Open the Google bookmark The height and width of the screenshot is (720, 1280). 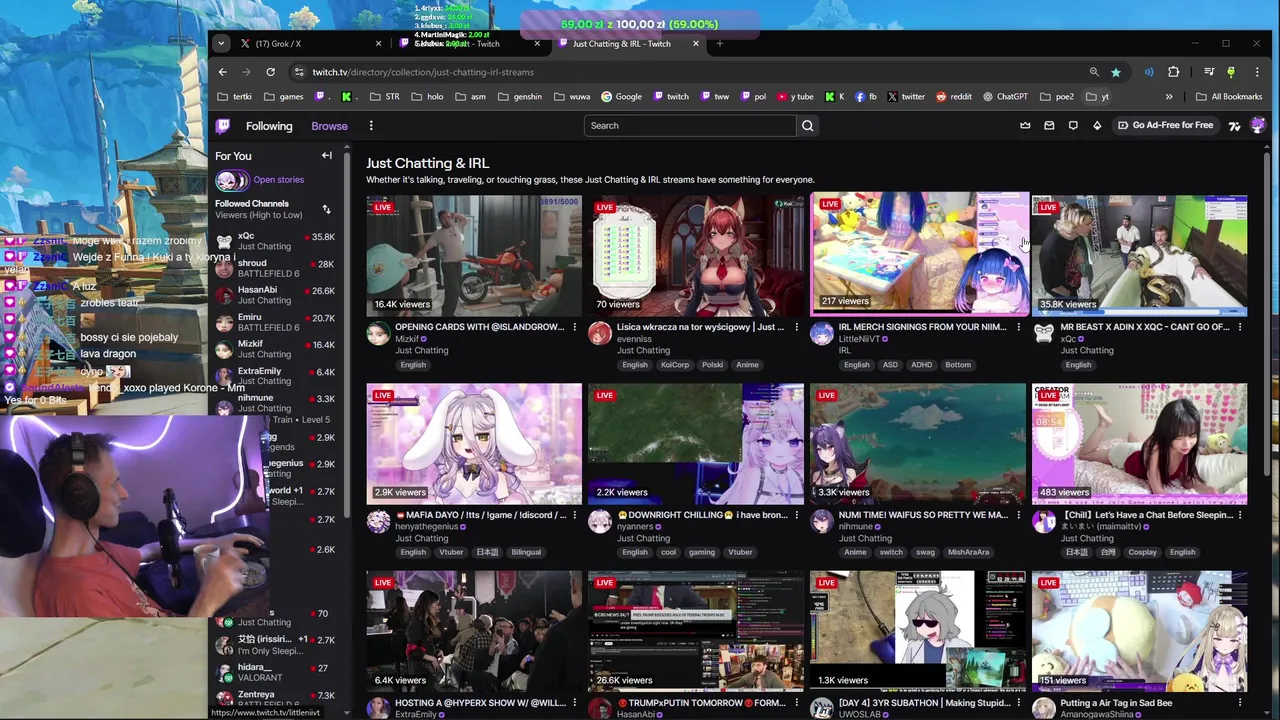coord(621,97)
